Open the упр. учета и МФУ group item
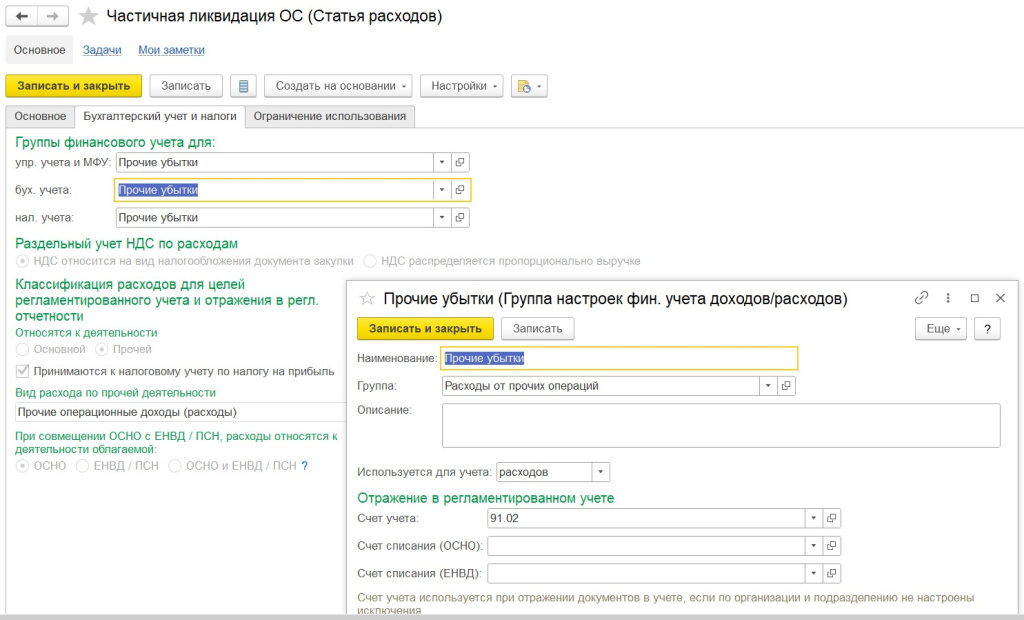1024x620 pixels. tap(460, 162)
